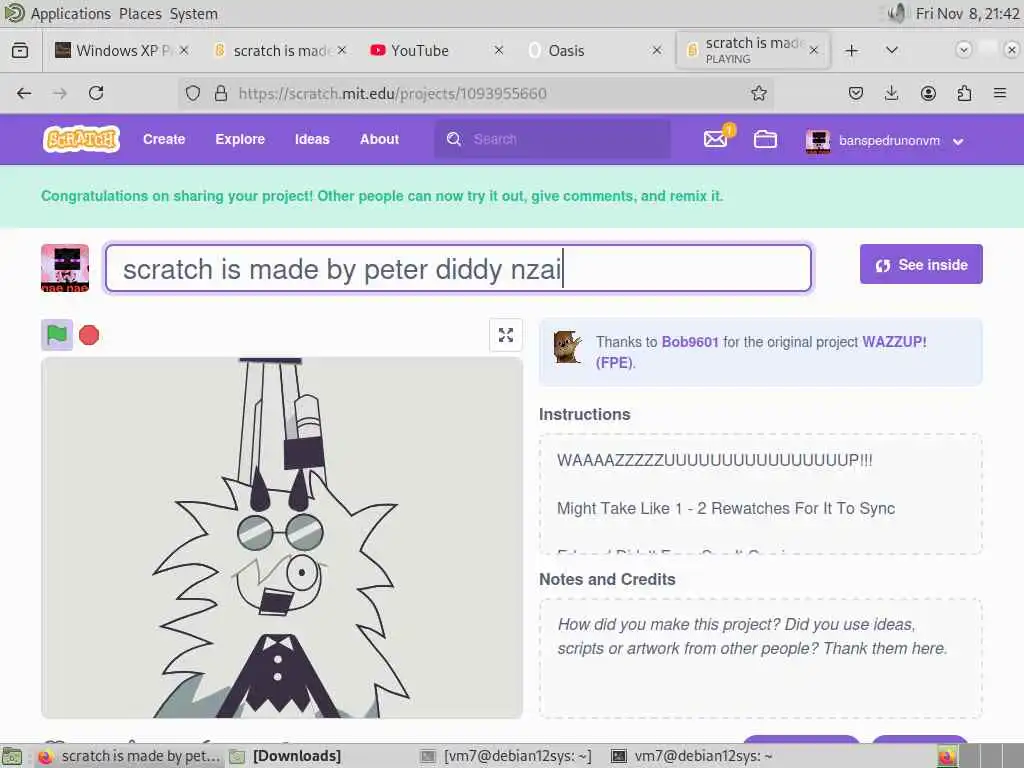Click the See inside button
The width and height of the screenshot is (1024, 768).
point(921,264)
